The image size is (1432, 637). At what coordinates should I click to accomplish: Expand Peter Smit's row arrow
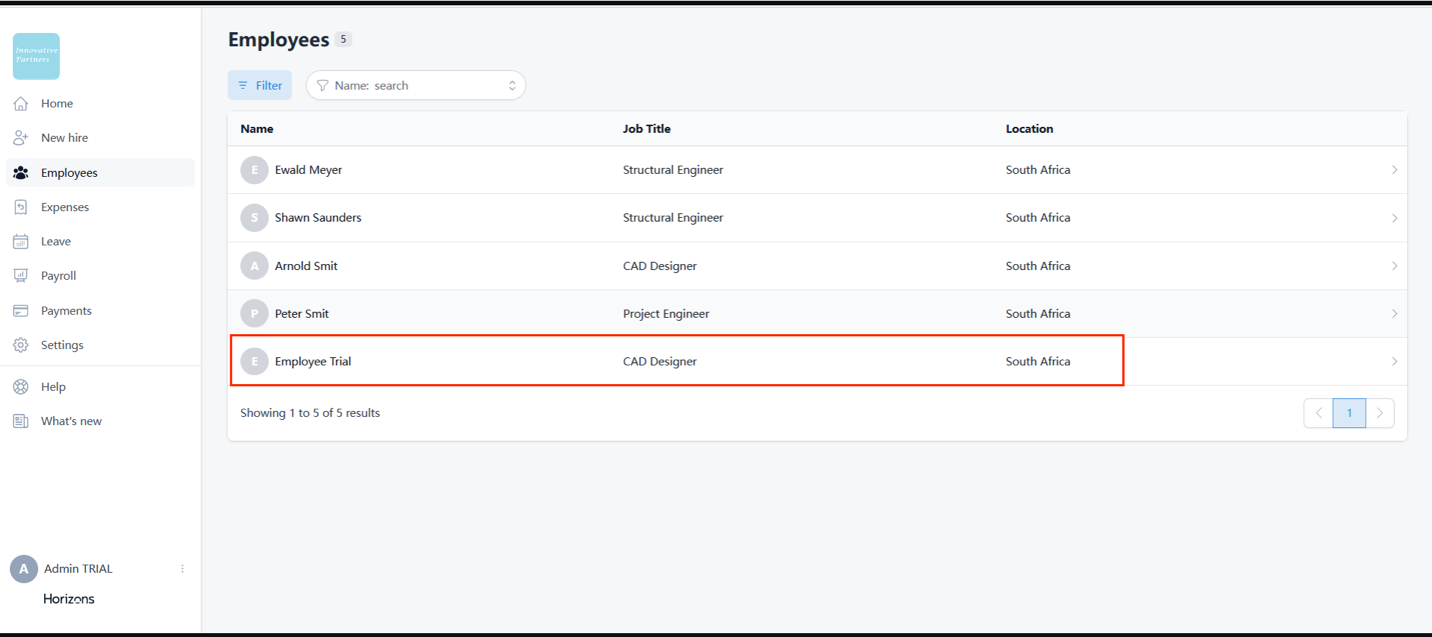click(x=1394, y=314)
